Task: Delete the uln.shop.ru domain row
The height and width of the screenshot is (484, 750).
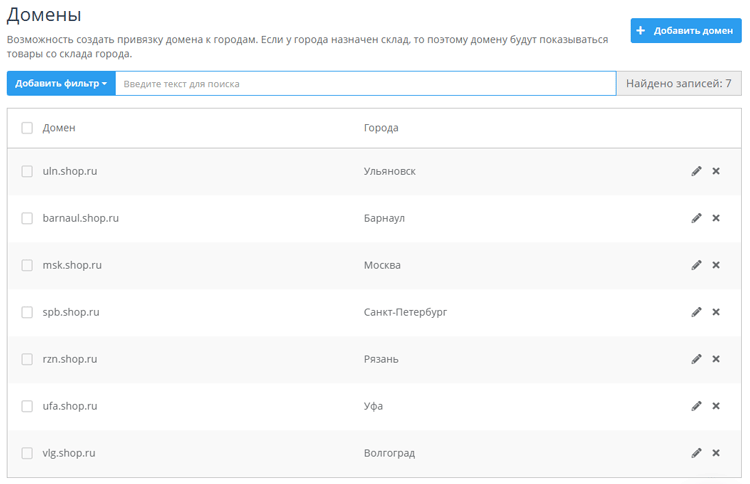Action: [716, 171]
